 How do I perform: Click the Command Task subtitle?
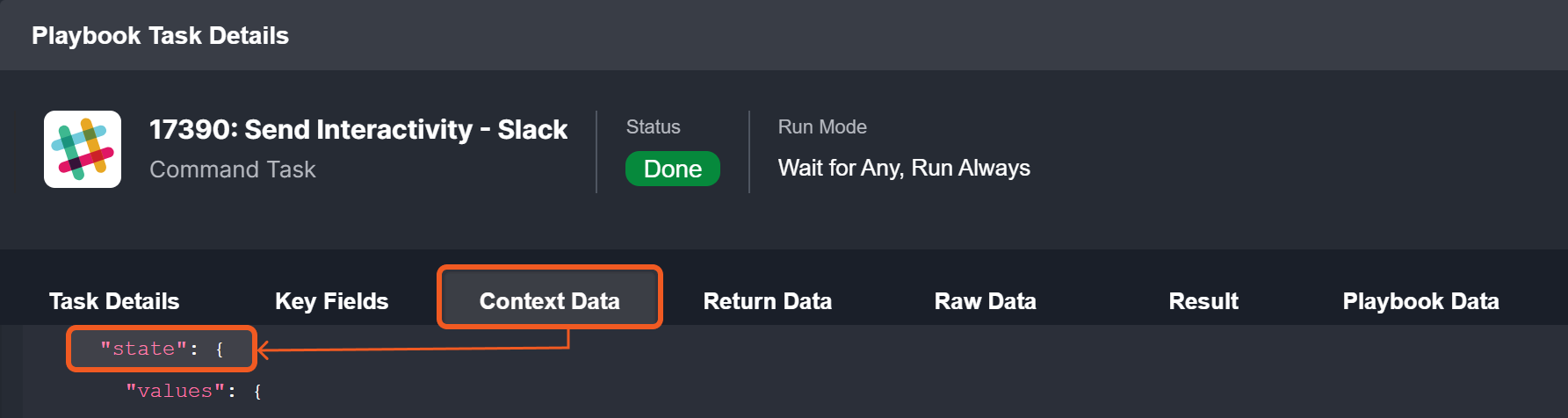(232, 169)
